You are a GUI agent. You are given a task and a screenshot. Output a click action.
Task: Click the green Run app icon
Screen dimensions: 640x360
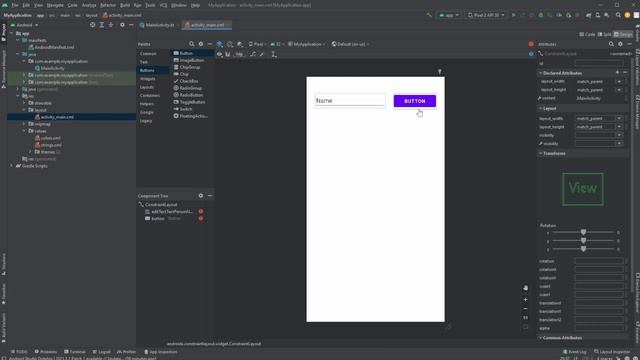pos(513,15)
